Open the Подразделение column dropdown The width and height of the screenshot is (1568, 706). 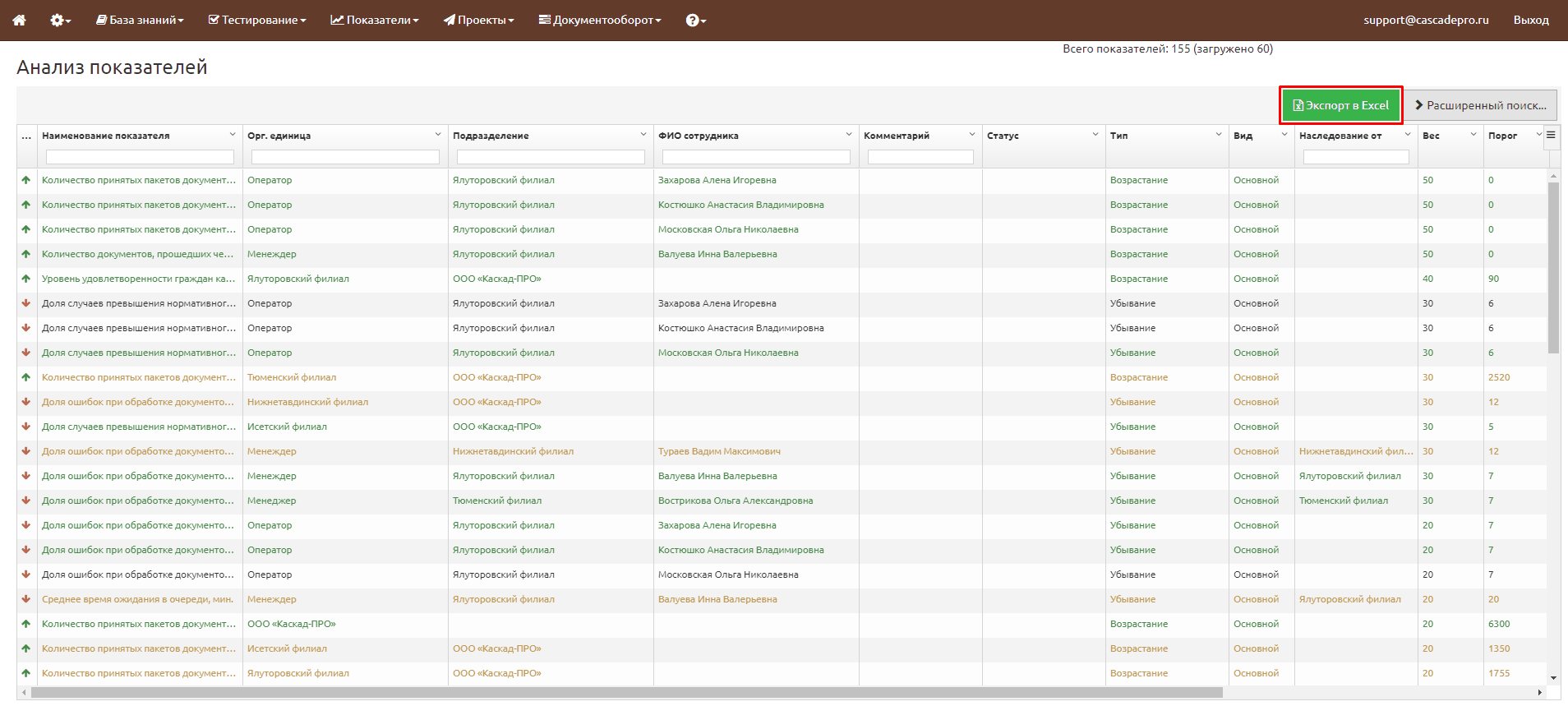643,135
